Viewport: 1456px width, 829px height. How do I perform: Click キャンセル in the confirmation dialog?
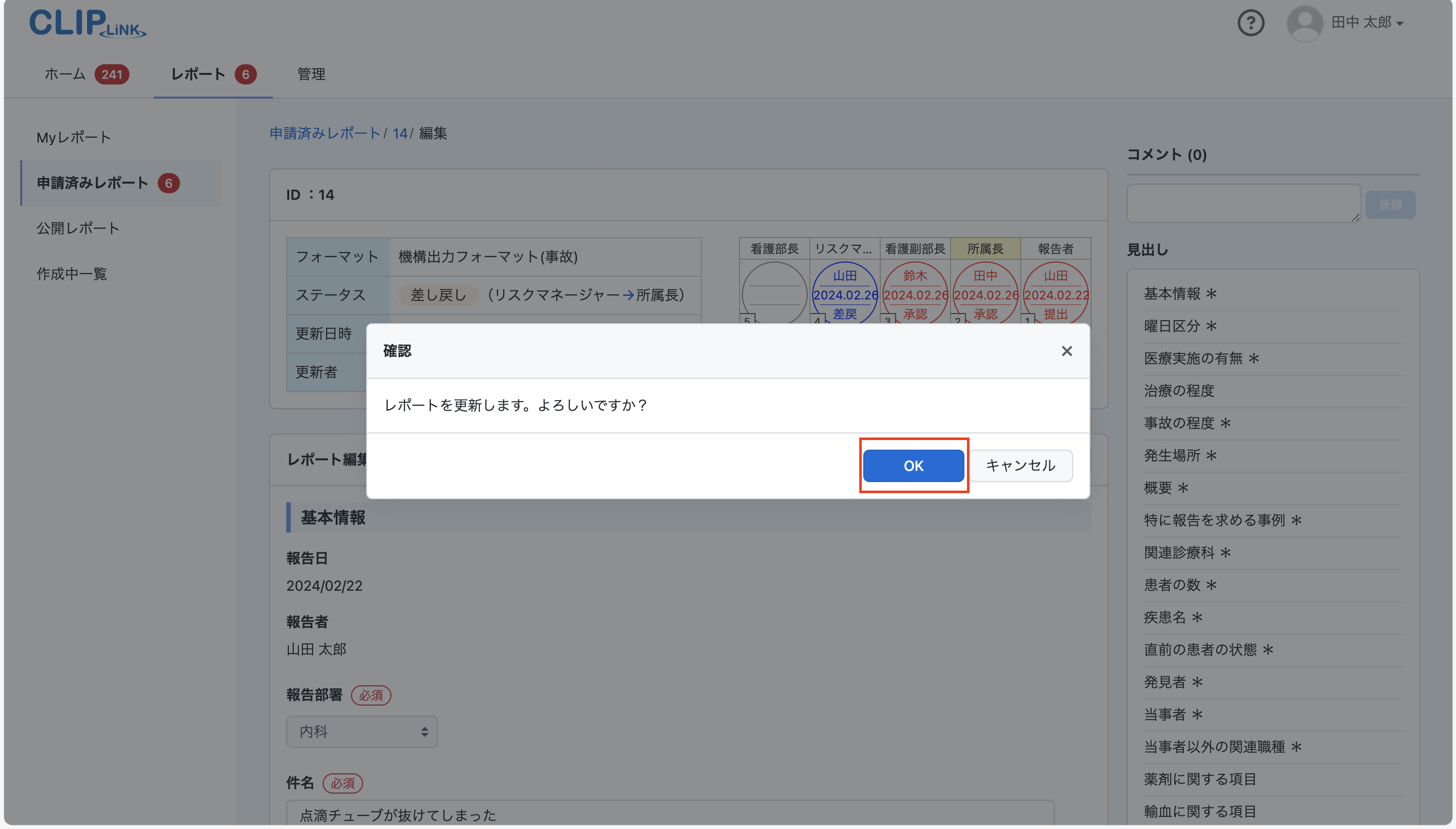1021,466
